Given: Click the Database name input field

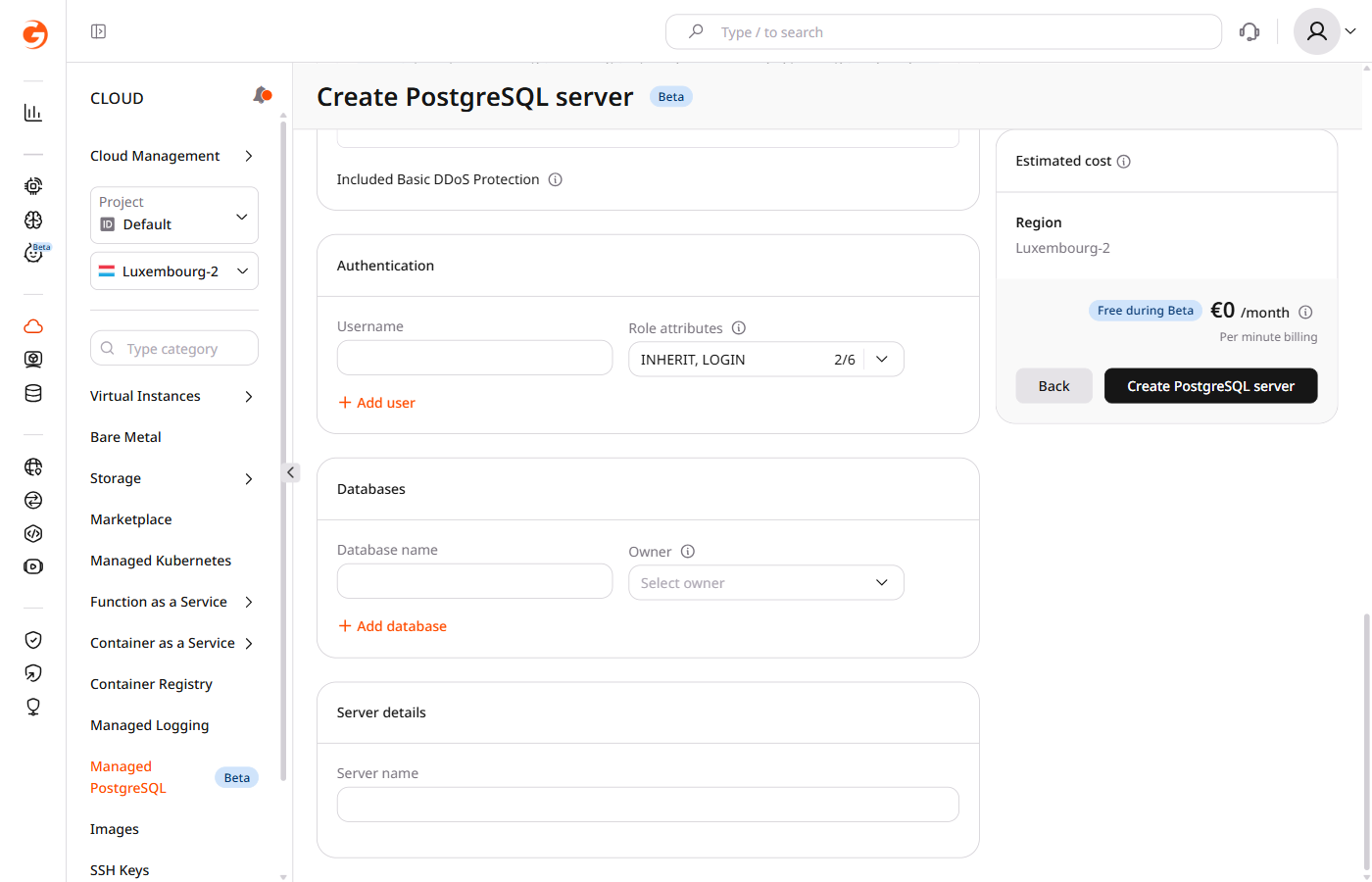Looking at the screenshot, I should coord(475,581).
